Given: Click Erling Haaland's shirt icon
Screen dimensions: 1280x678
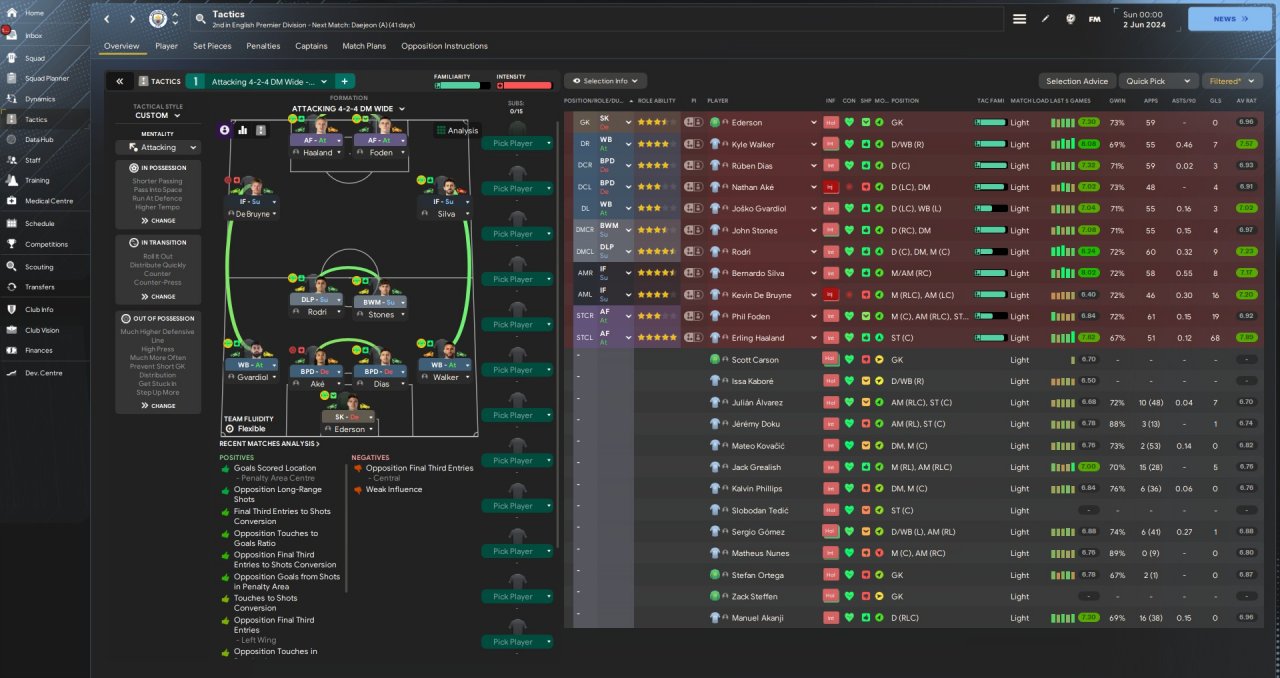Looking at the screenshot, I should pyautogui.click(x=715, y=338).
